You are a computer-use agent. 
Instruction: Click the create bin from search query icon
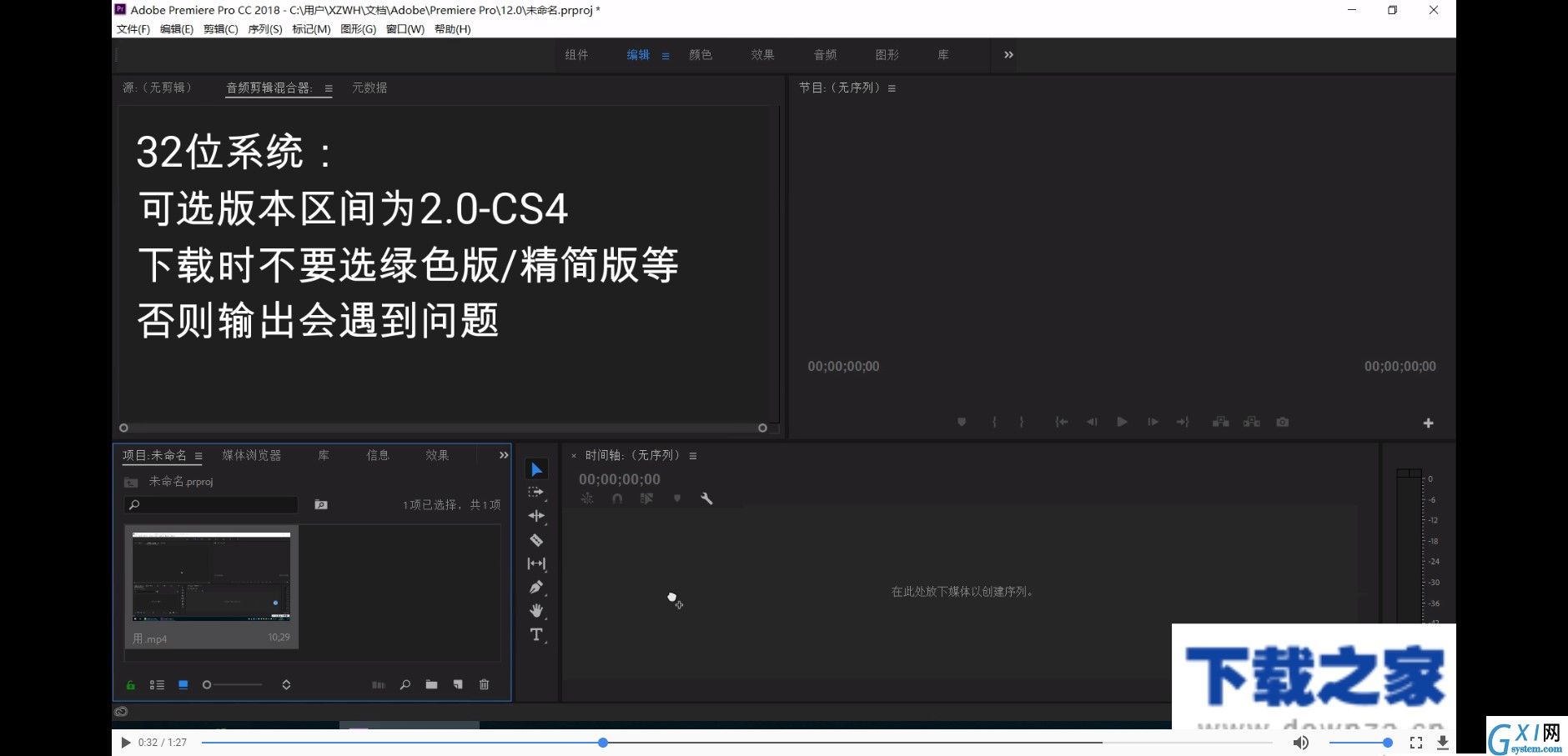coord(321,505)
